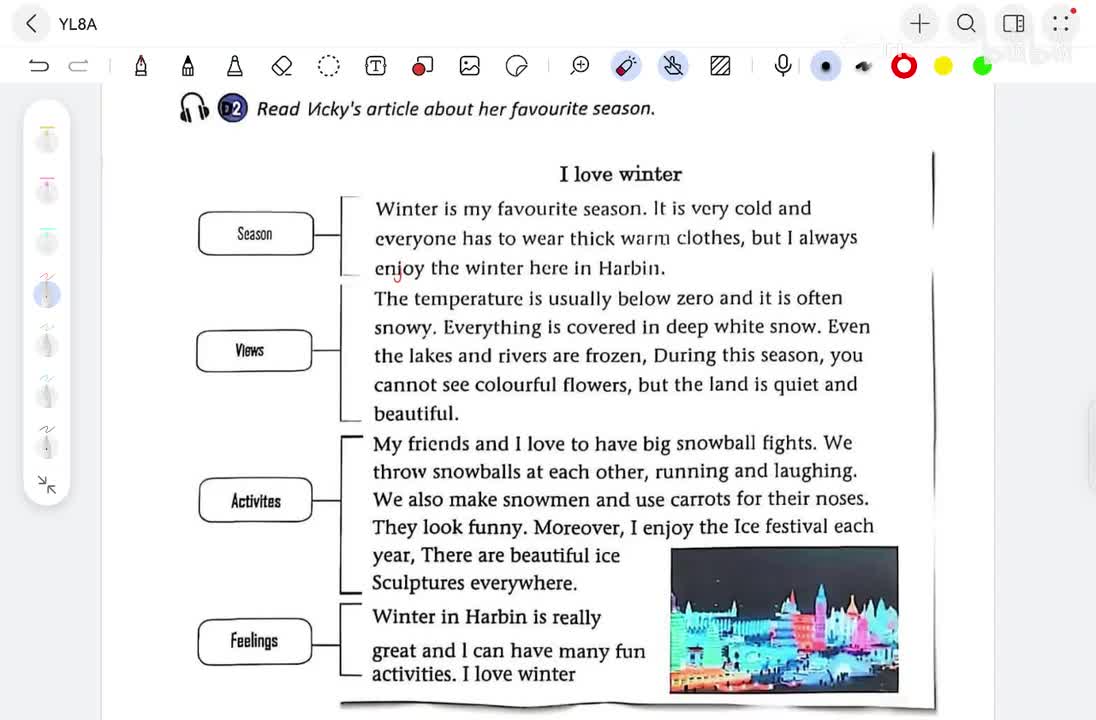Click the 'Activites' label box
The width and height of the screenshot is (1096, 720).
point(256,501)
